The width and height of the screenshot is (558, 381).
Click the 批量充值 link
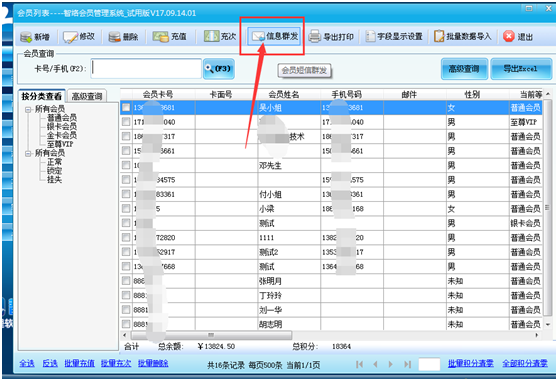pos(80,363)
